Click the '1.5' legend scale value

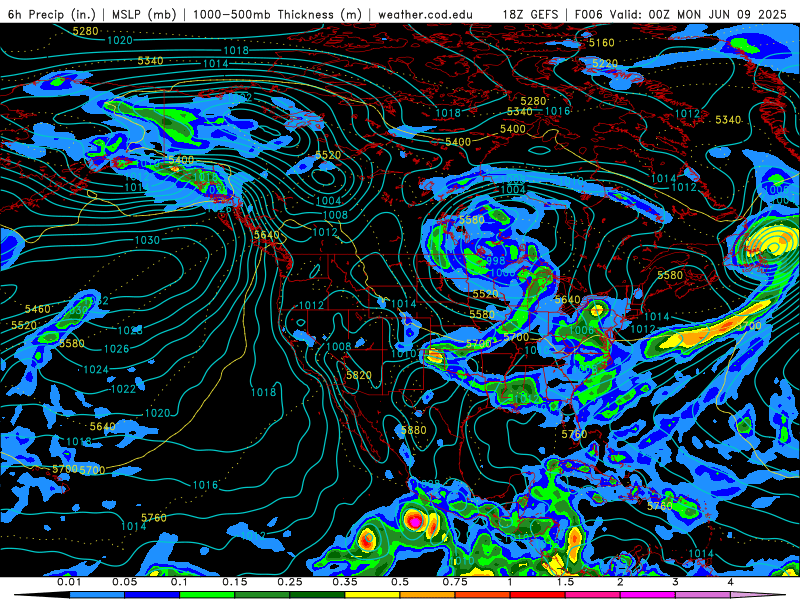pyautogui.click(x=565, y=582)
